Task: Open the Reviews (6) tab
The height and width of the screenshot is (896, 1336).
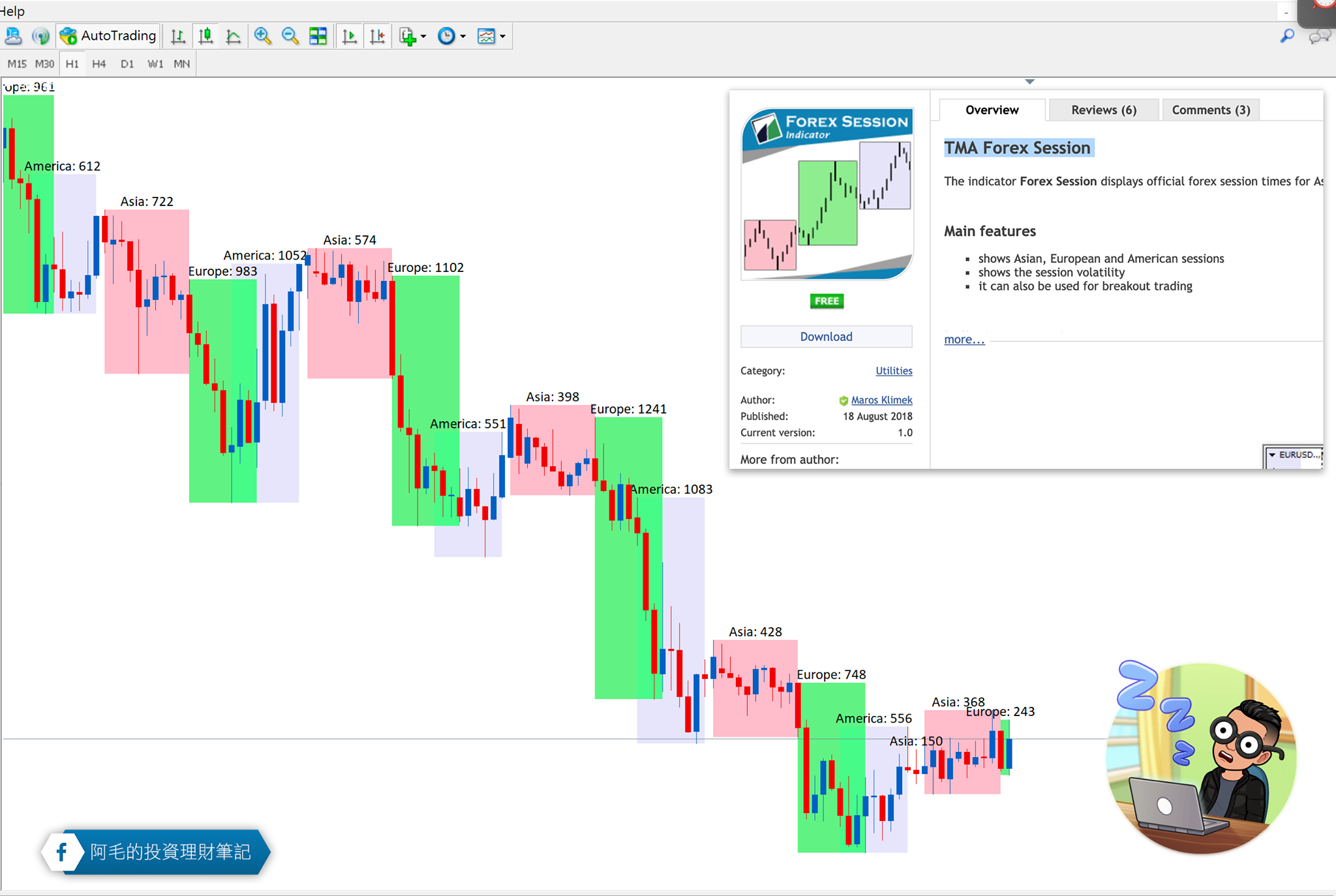Action: tap(1104, 110)
